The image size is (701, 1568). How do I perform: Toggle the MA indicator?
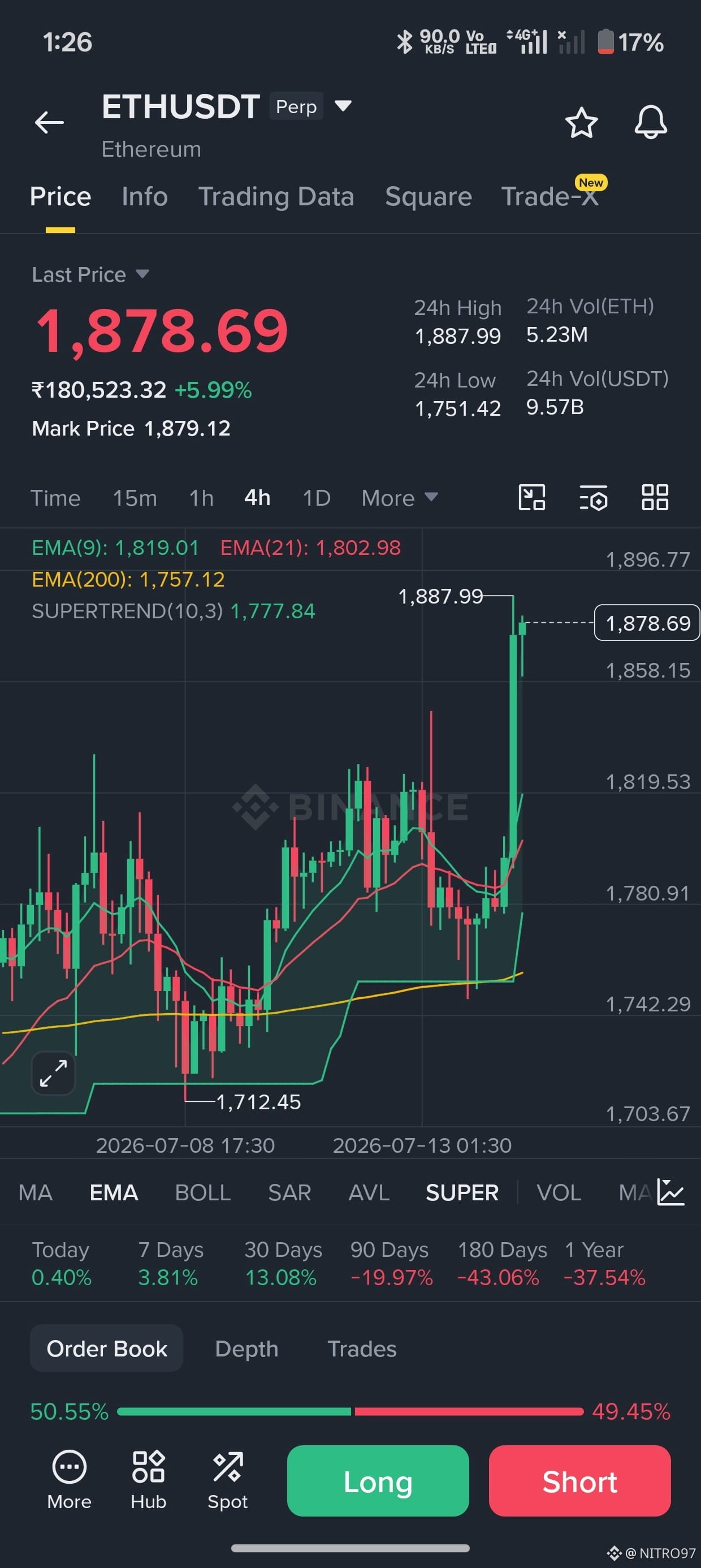pyautogui.click(x=35, y=1192)
